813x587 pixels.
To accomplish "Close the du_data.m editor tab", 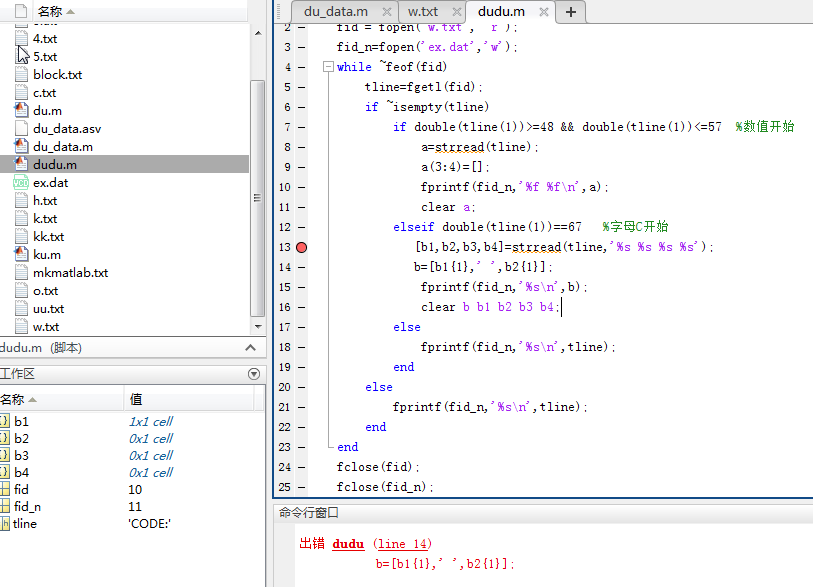I will [387, 12].
